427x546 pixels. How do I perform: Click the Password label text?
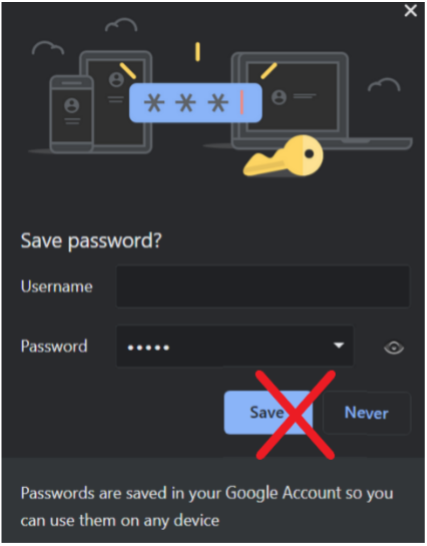point(54,346)
